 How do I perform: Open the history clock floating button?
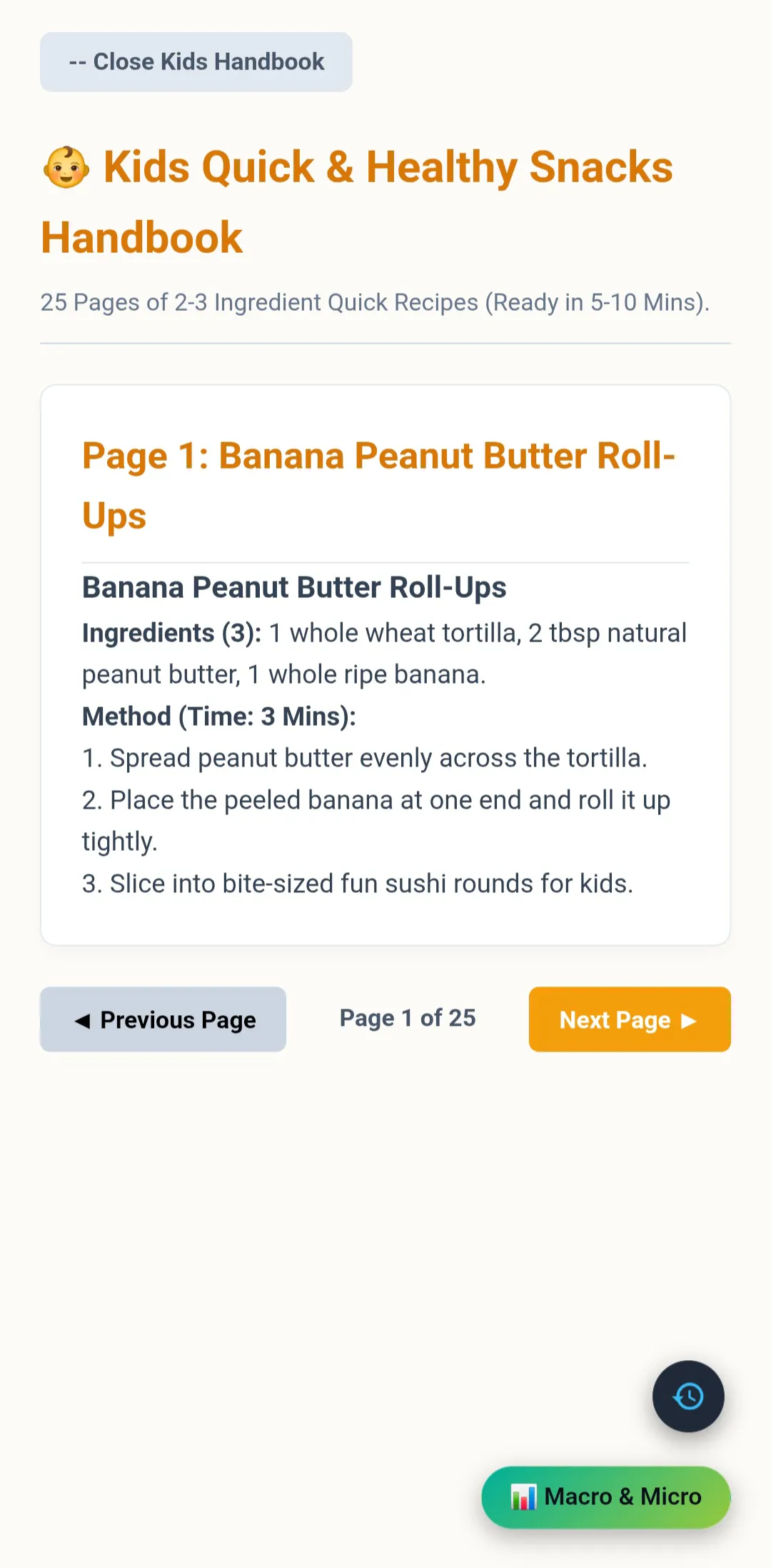(688, 1396)
